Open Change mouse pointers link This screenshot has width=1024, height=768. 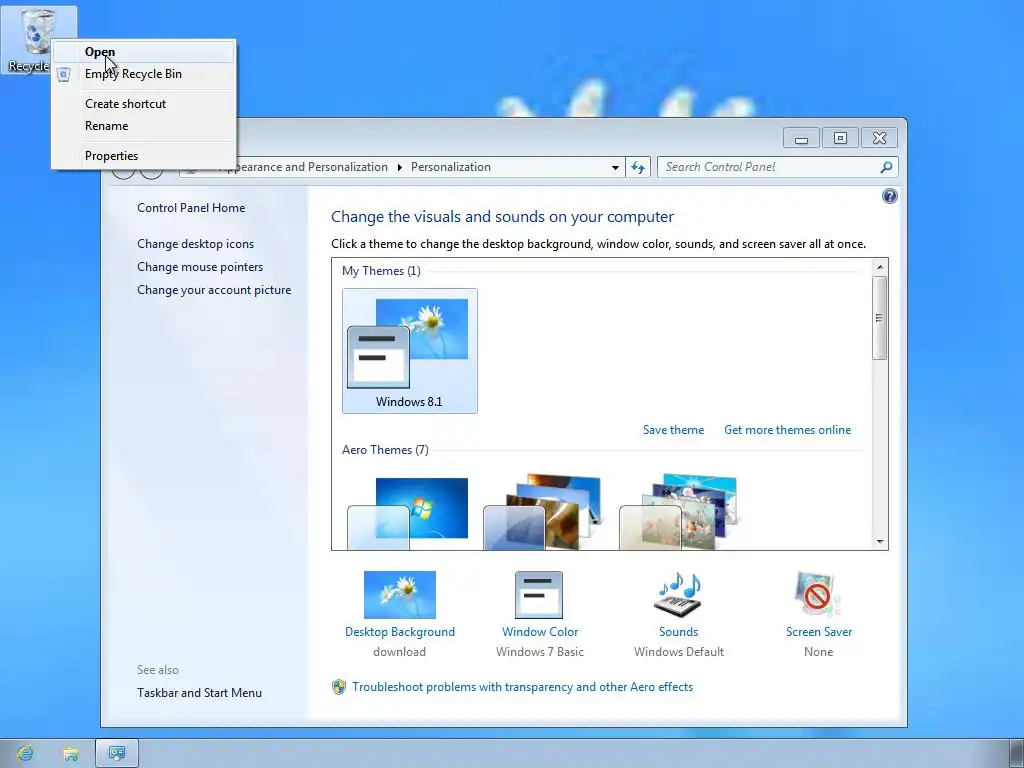coord(200,266)
